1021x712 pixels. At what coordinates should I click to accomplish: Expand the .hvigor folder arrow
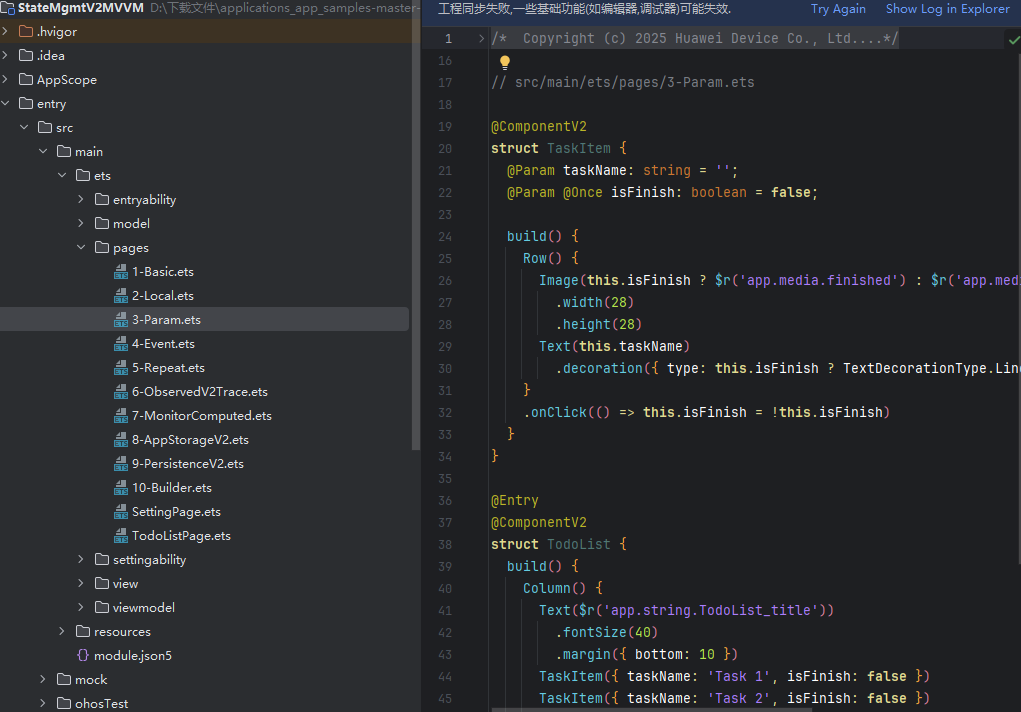5,31
